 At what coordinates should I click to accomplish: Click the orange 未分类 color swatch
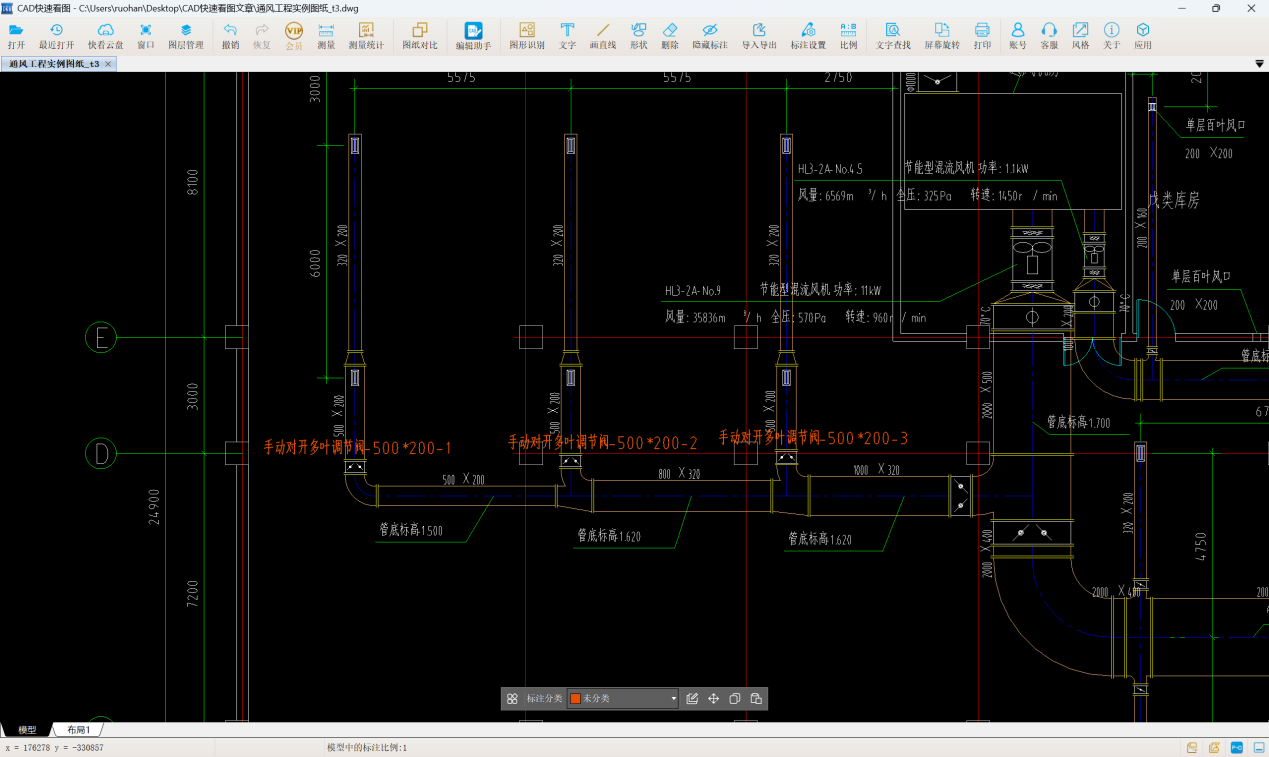point(575,699)
